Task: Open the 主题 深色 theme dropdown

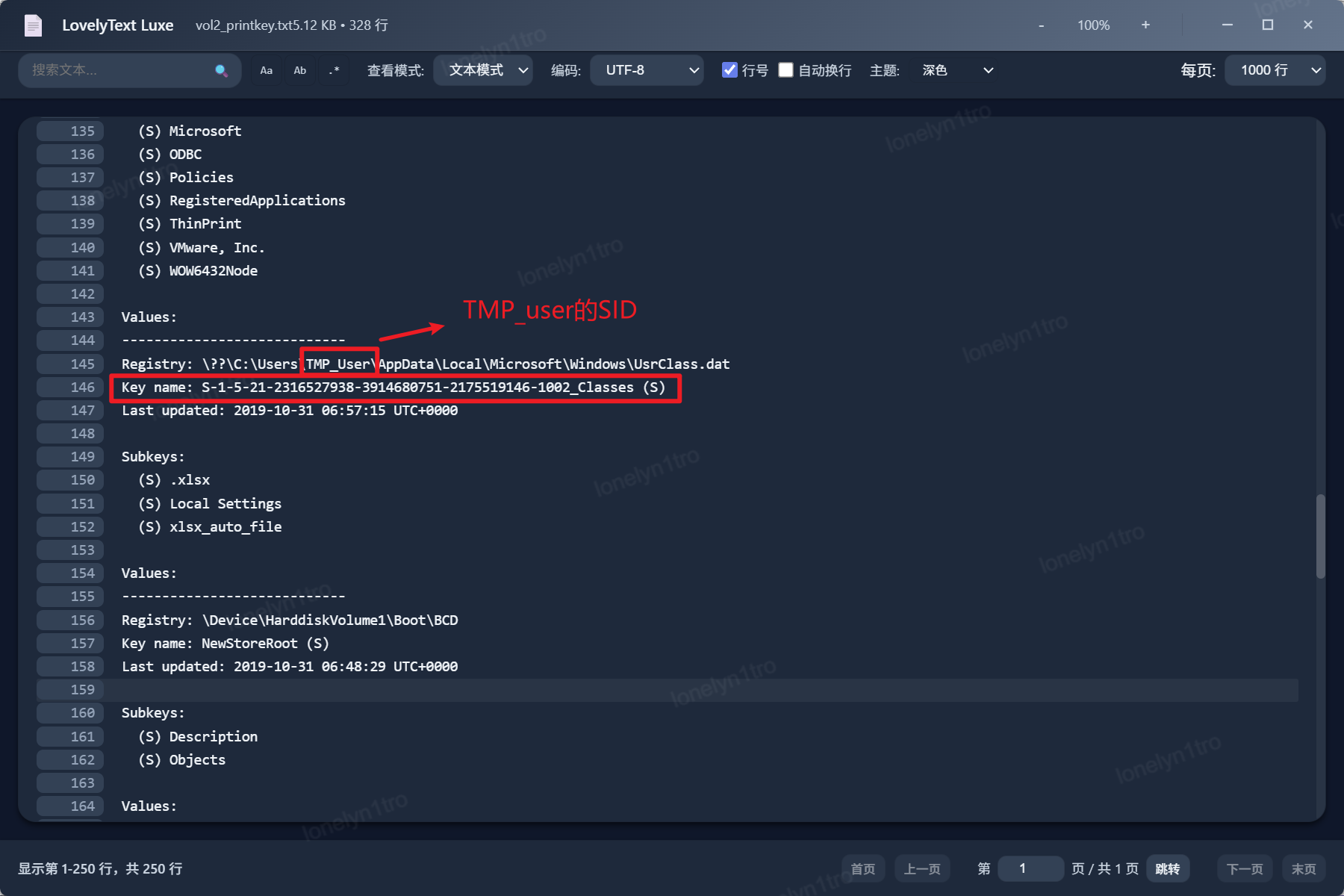Action: (x=957, y=70)
